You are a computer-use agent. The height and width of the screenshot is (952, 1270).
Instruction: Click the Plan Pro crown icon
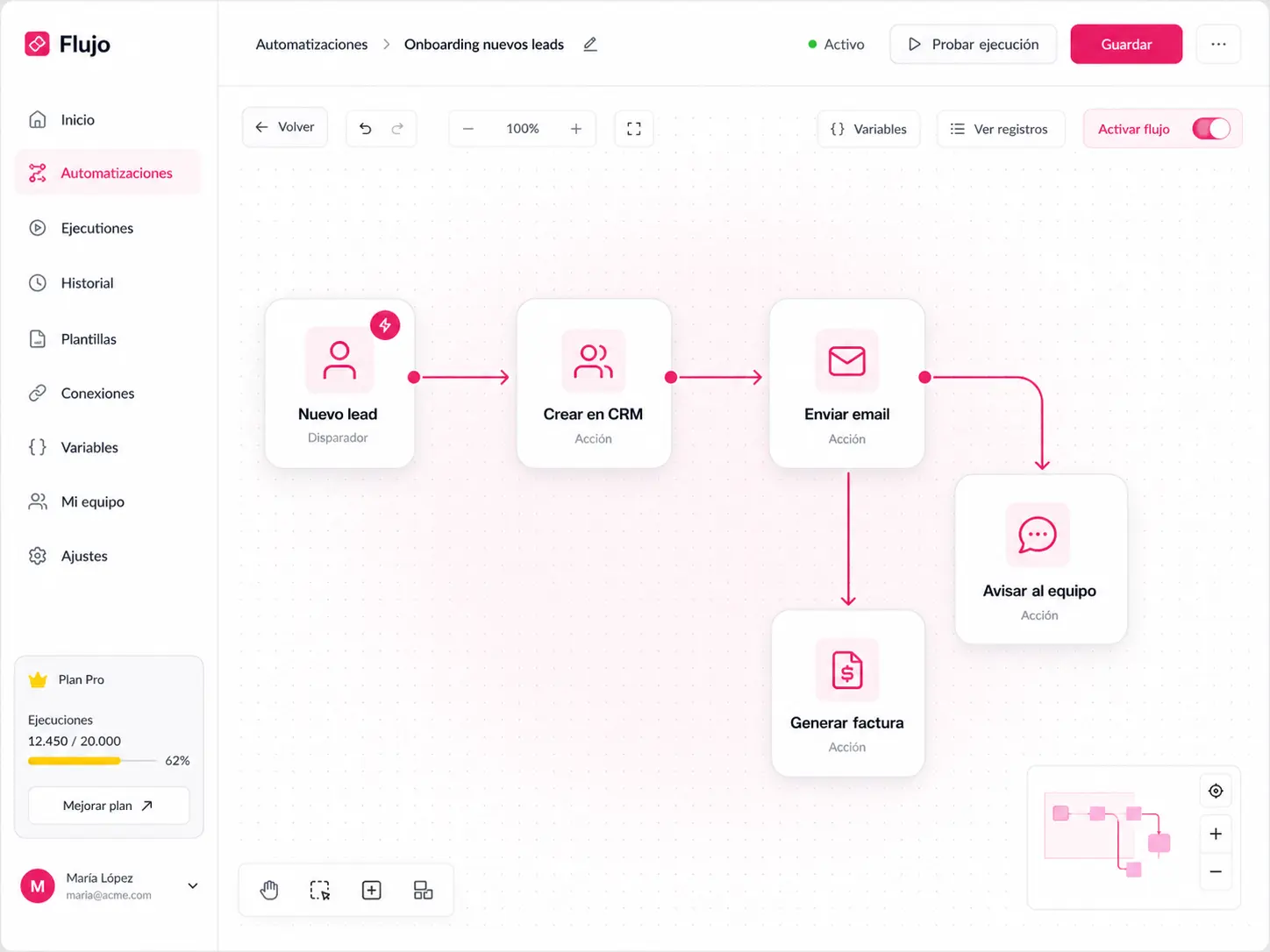tap(38, 679)
